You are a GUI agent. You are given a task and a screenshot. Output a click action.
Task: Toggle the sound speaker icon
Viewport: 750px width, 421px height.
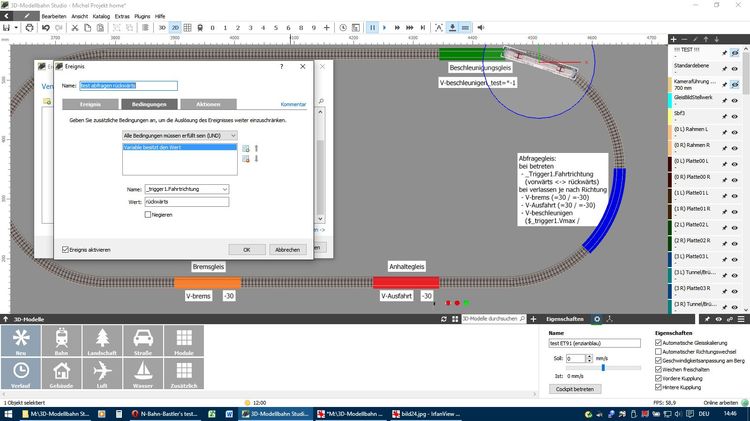[x=481, y=28]
